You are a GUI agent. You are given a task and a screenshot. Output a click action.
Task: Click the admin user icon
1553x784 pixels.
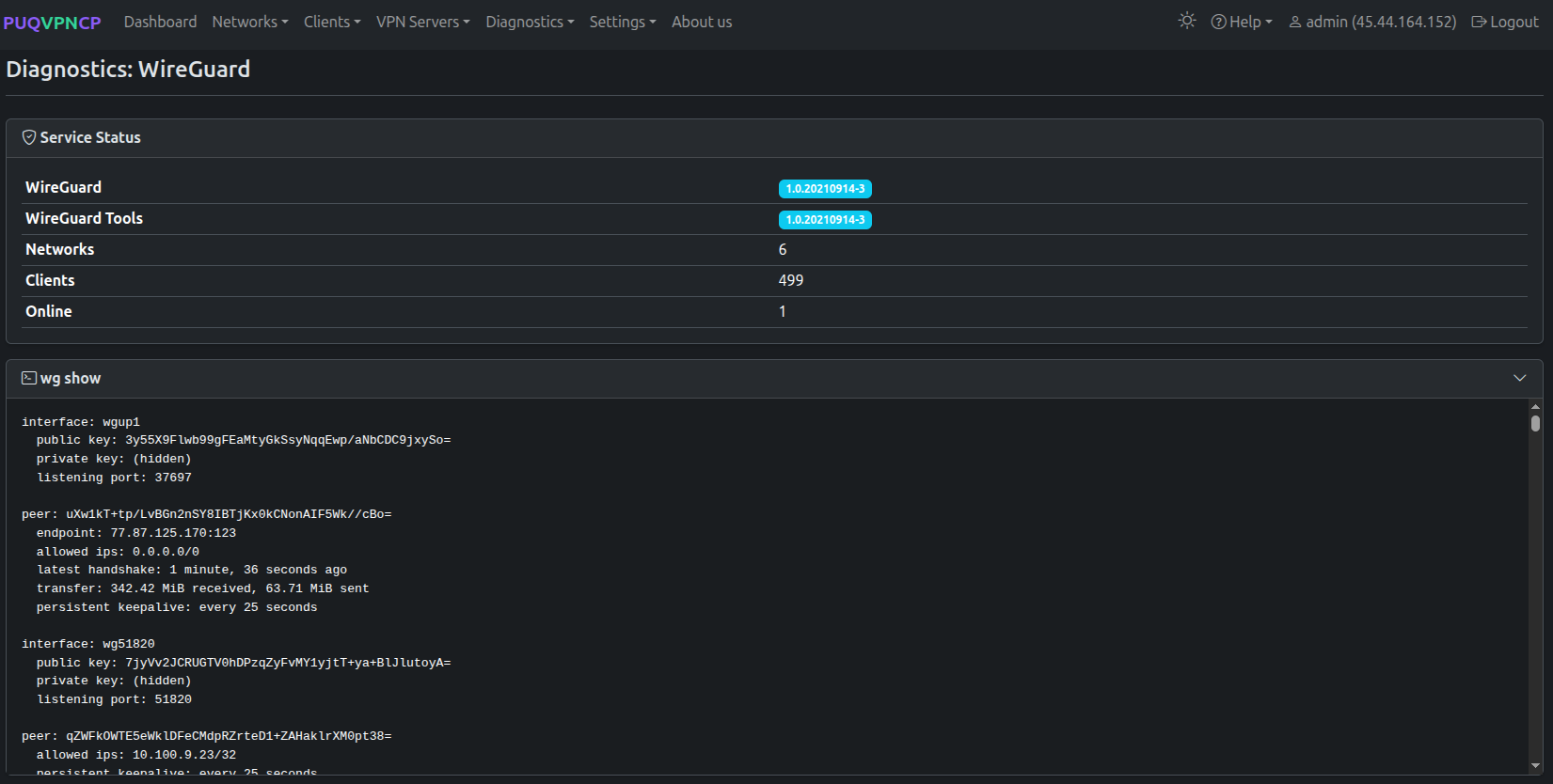click(1295, 22)
